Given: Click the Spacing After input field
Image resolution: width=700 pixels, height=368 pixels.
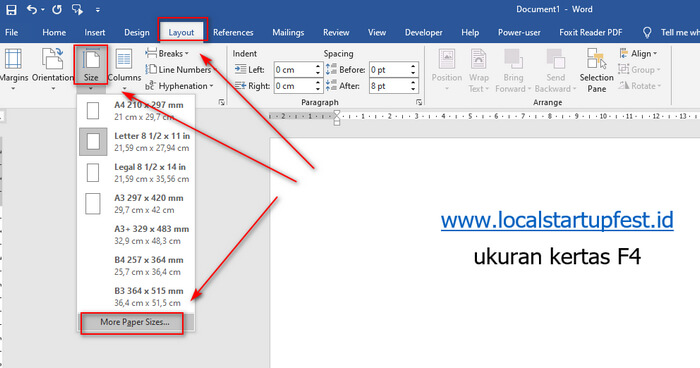Looking at the screenshot, I should tap(389, 86).
